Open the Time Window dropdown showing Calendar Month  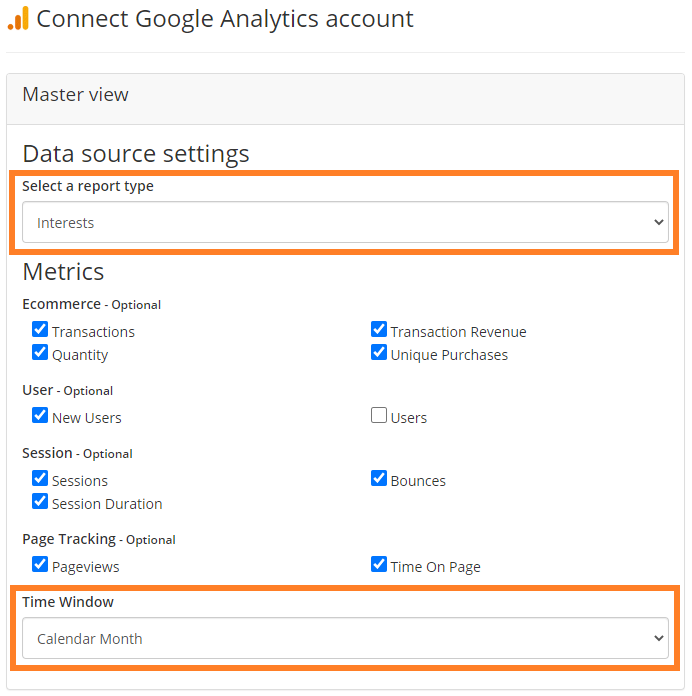pos(345,638)
